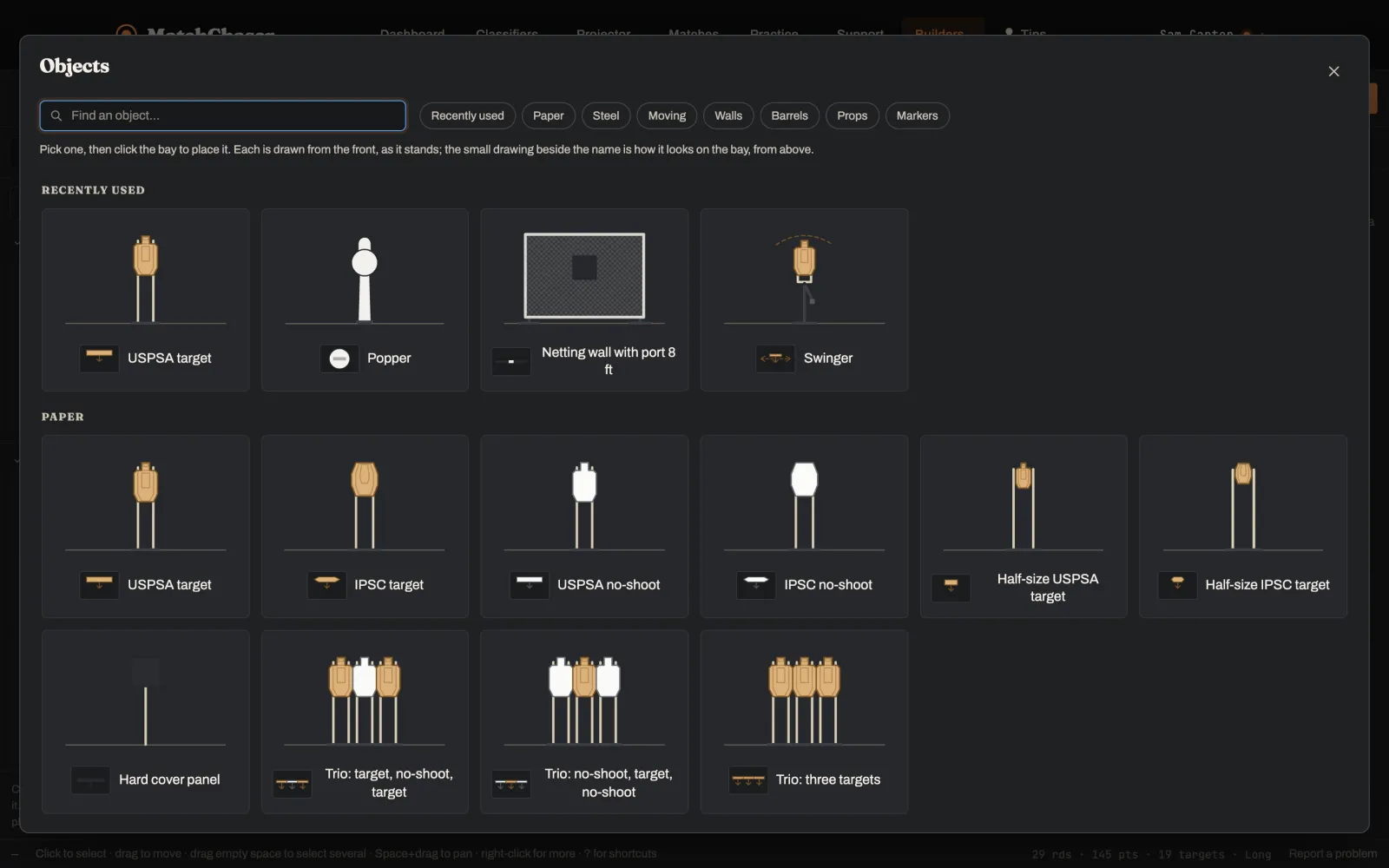Select the Markers filter chip
Image resolution: width=1389 pixels, height=868 pixels.
[x=917, y=115]
